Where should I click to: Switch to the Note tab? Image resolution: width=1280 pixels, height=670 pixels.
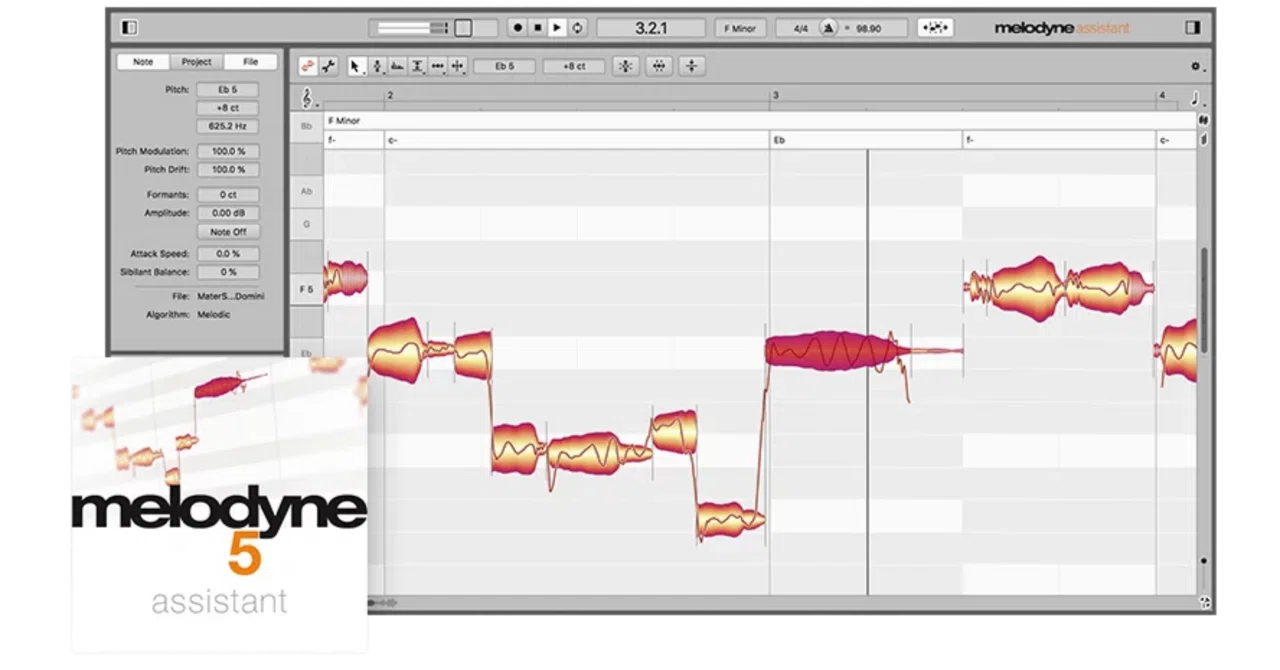click(143, 61)
